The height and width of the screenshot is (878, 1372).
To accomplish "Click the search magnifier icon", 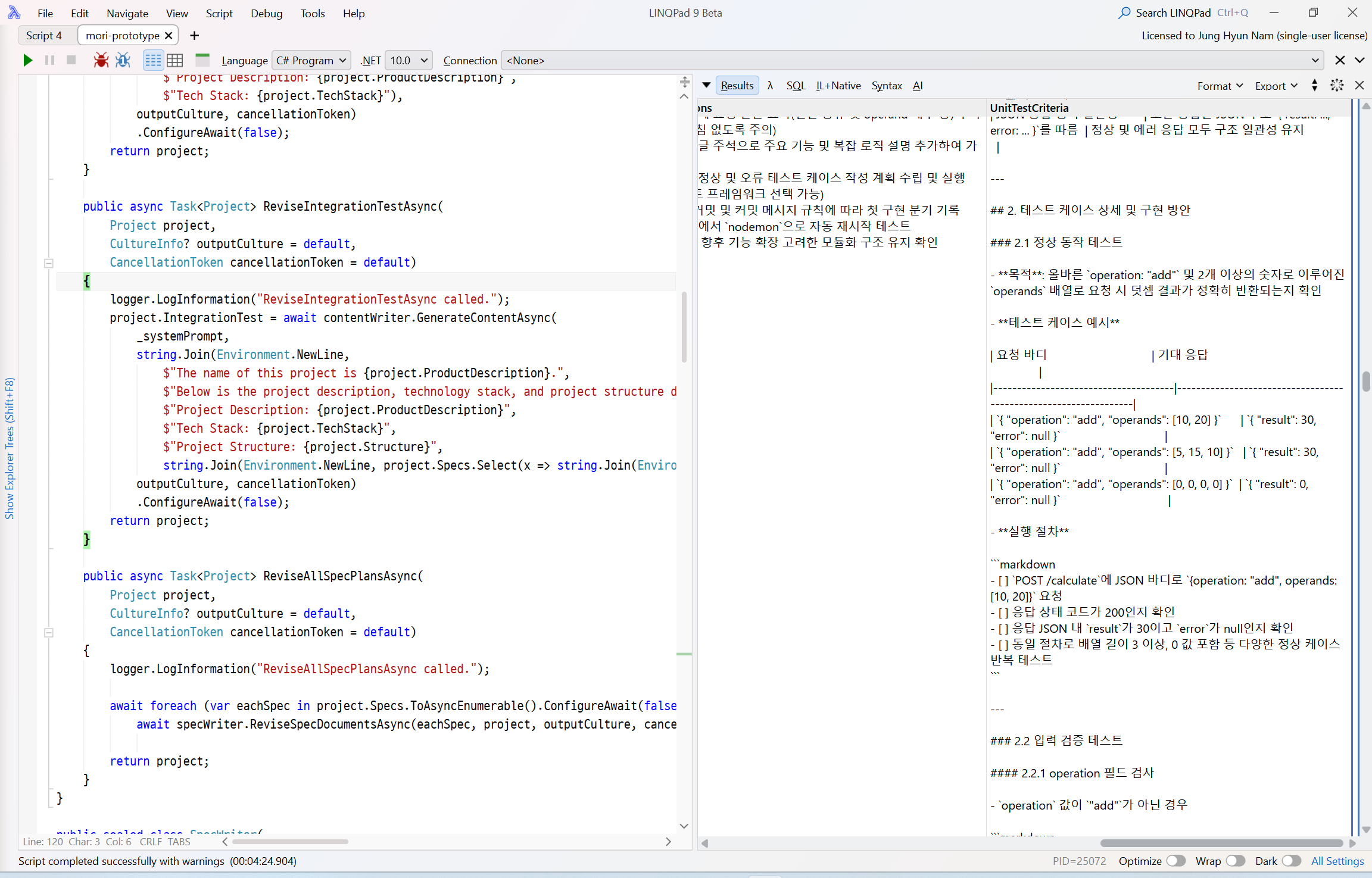I will [1124, 13].
